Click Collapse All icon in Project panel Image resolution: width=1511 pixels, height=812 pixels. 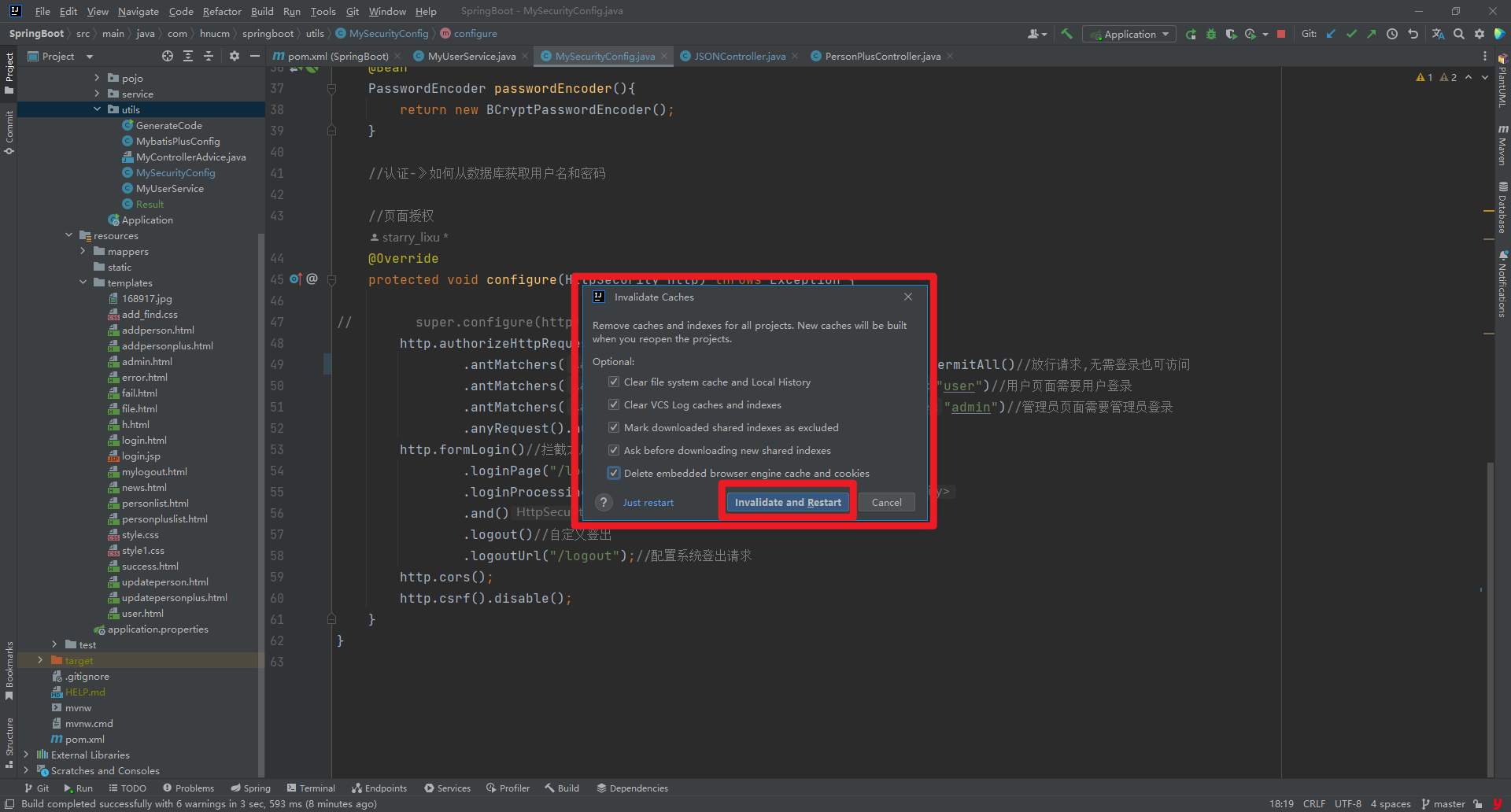point(209,56)
